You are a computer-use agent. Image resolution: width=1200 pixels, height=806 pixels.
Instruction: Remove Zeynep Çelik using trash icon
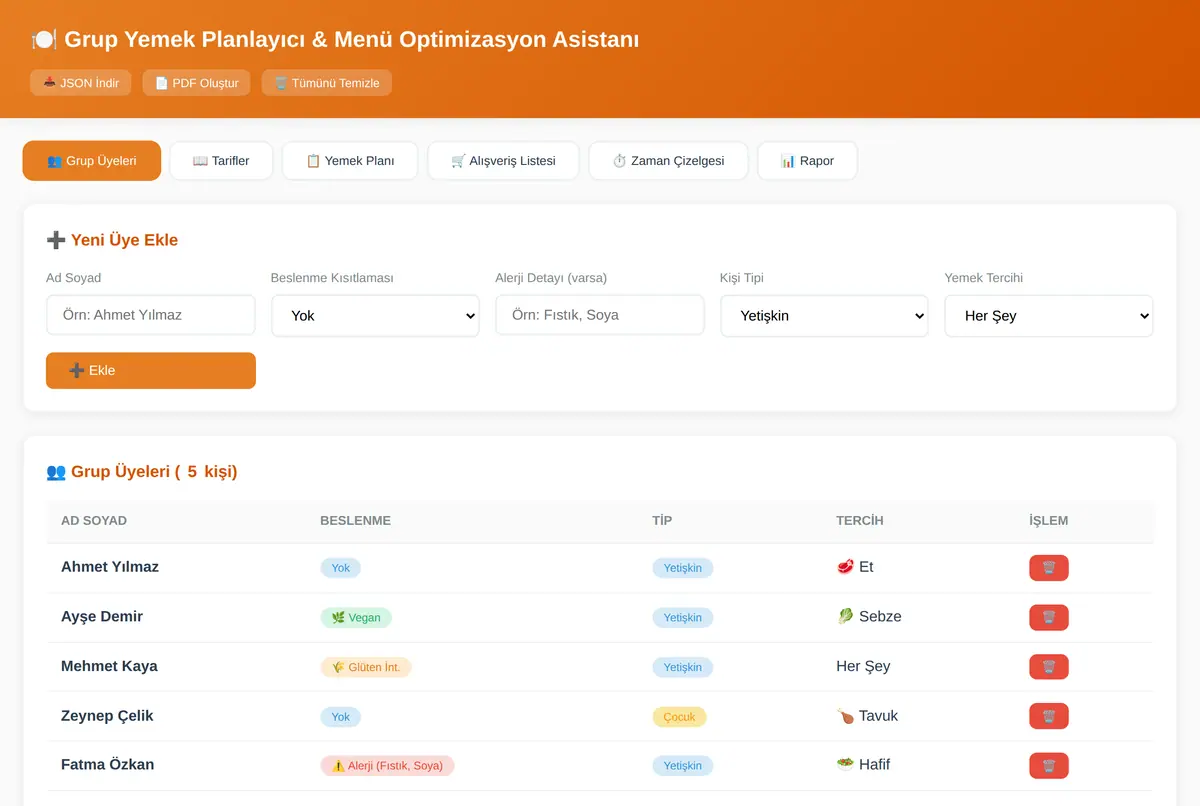[1048, 716]
